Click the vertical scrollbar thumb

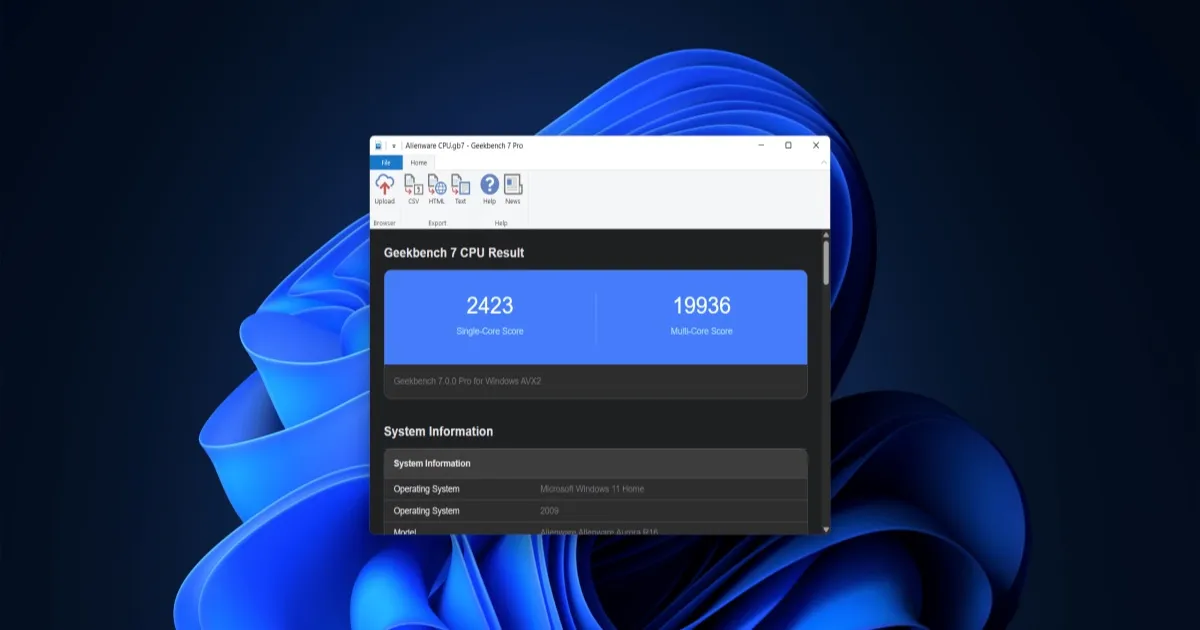click(x=826, y=264)
